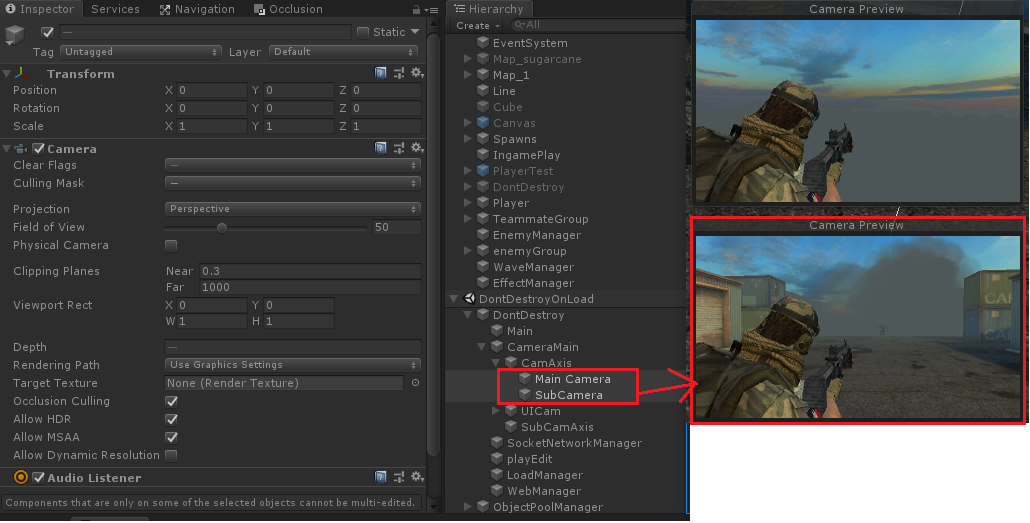The image size is (1030, 523).
Task: Disable the Audio Listener component checkbox
Action: coord(39,478)
